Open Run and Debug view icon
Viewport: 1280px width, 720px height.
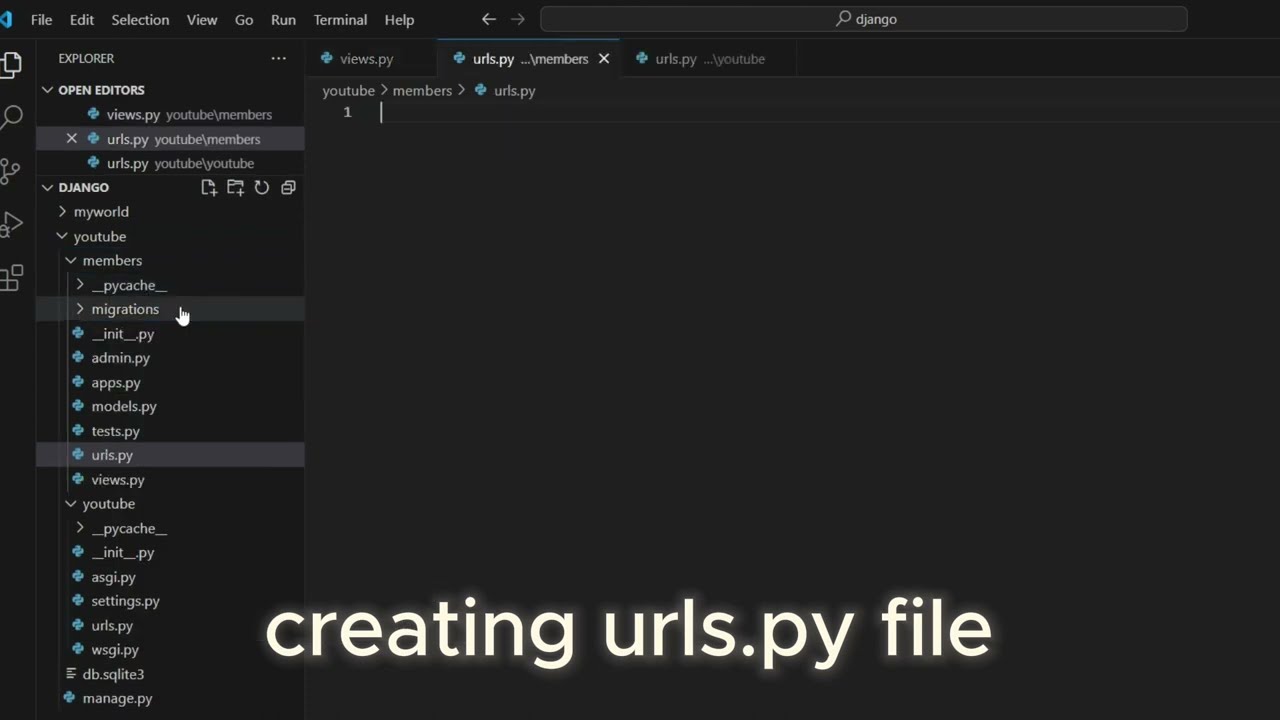pos(11,225)
